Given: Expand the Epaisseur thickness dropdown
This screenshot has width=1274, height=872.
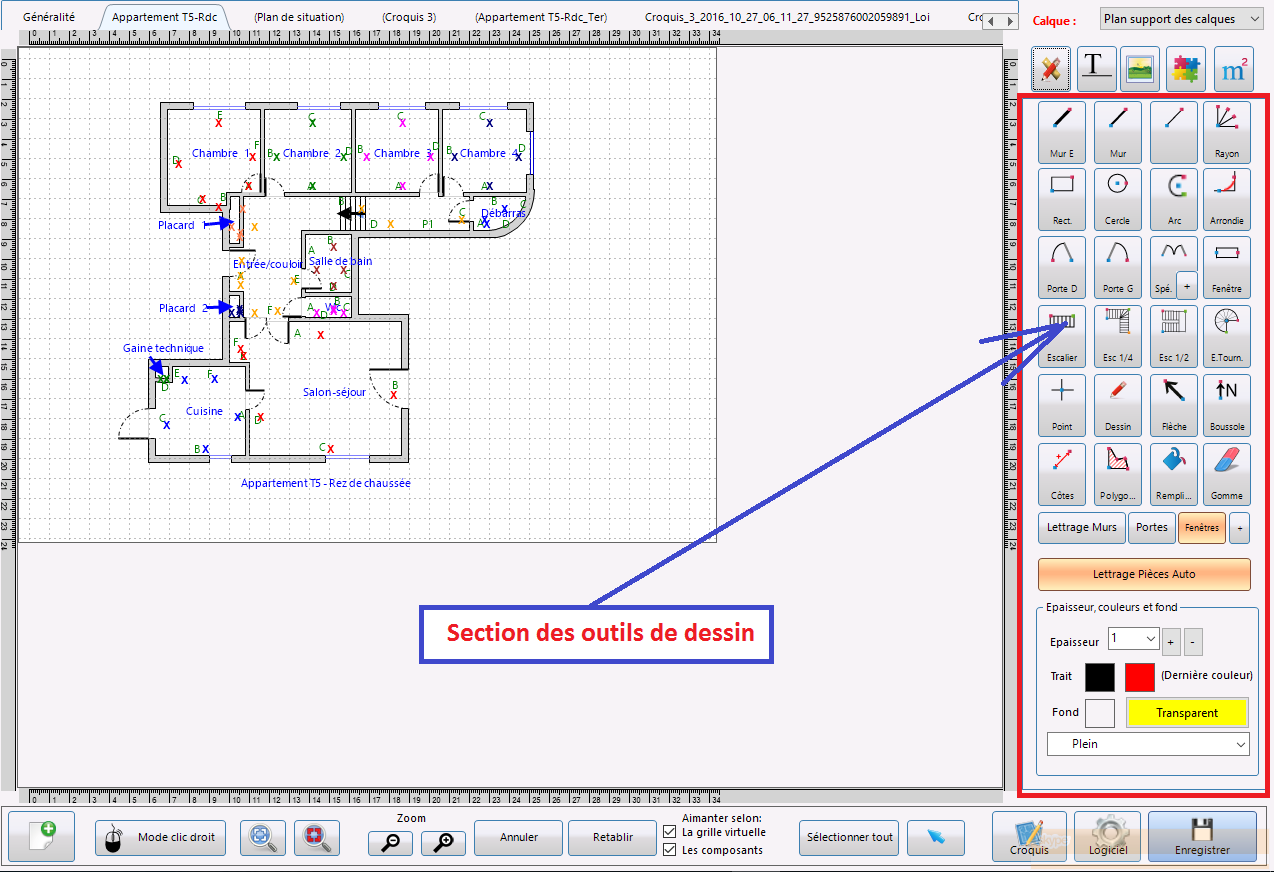Looking at the screenshot, I should [1133, 639].
